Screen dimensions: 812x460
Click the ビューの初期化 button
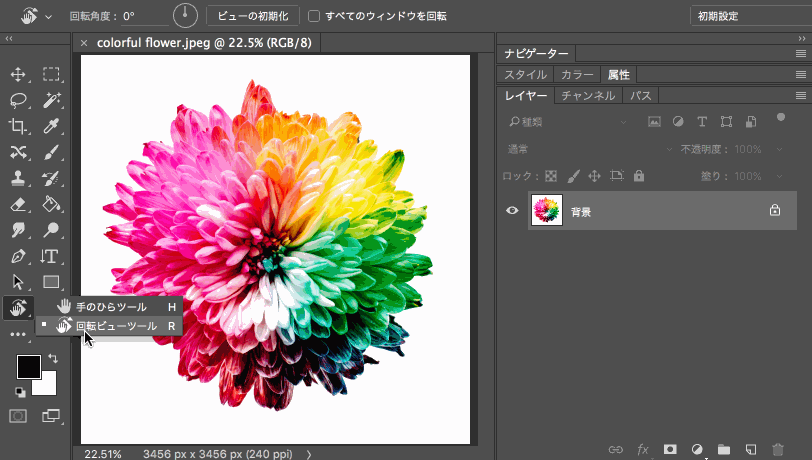tap(252, 16)
